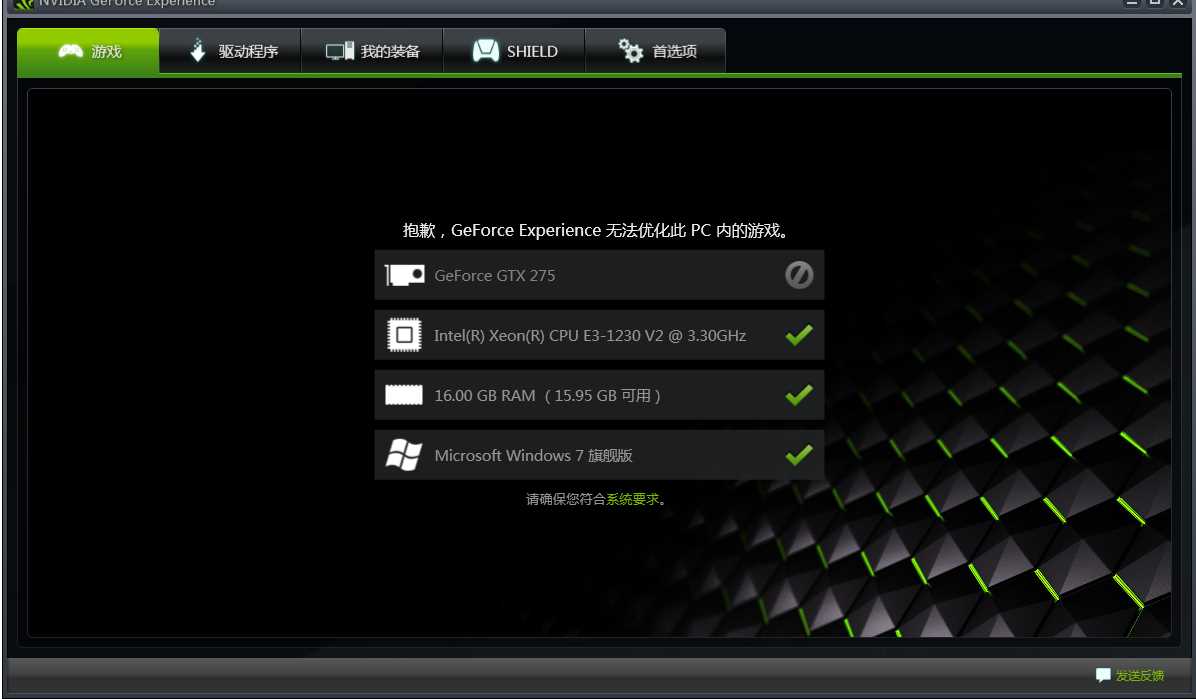Click the feedback speech bubble icon
The image size is (1196, 699).
coord(1103,675)
